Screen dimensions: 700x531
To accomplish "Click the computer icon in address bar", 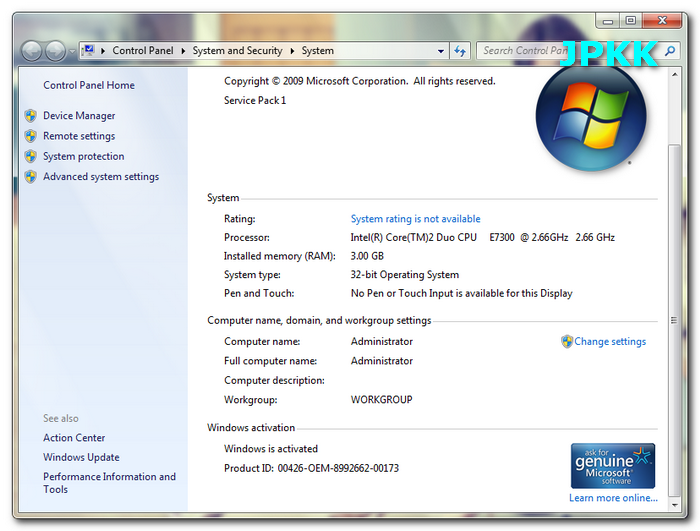I will [x=89, y=50].
